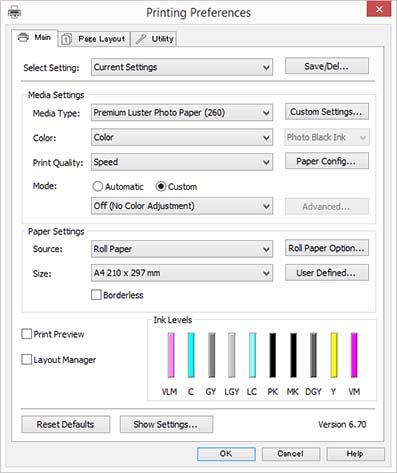Select the Automatic mode radio button
397x473 pixels.
pos(98,186)
